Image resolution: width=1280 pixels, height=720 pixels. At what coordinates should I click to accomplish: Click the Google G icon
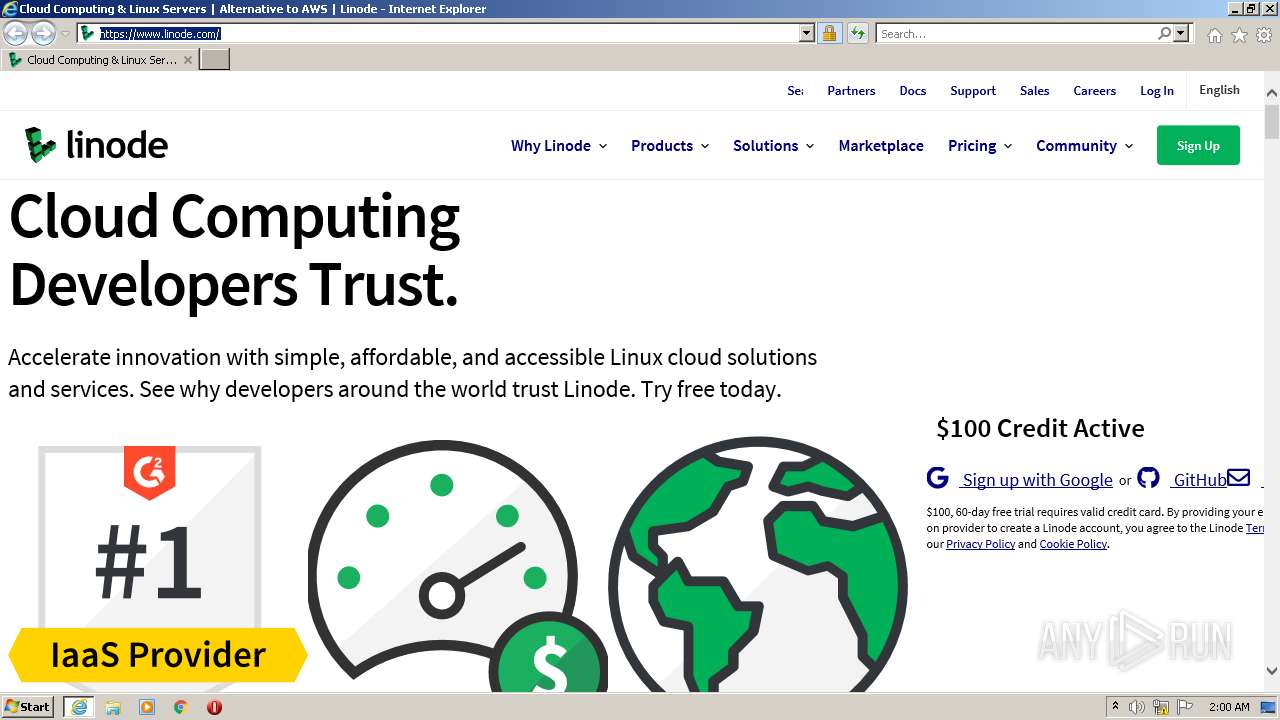coord(937,478)
